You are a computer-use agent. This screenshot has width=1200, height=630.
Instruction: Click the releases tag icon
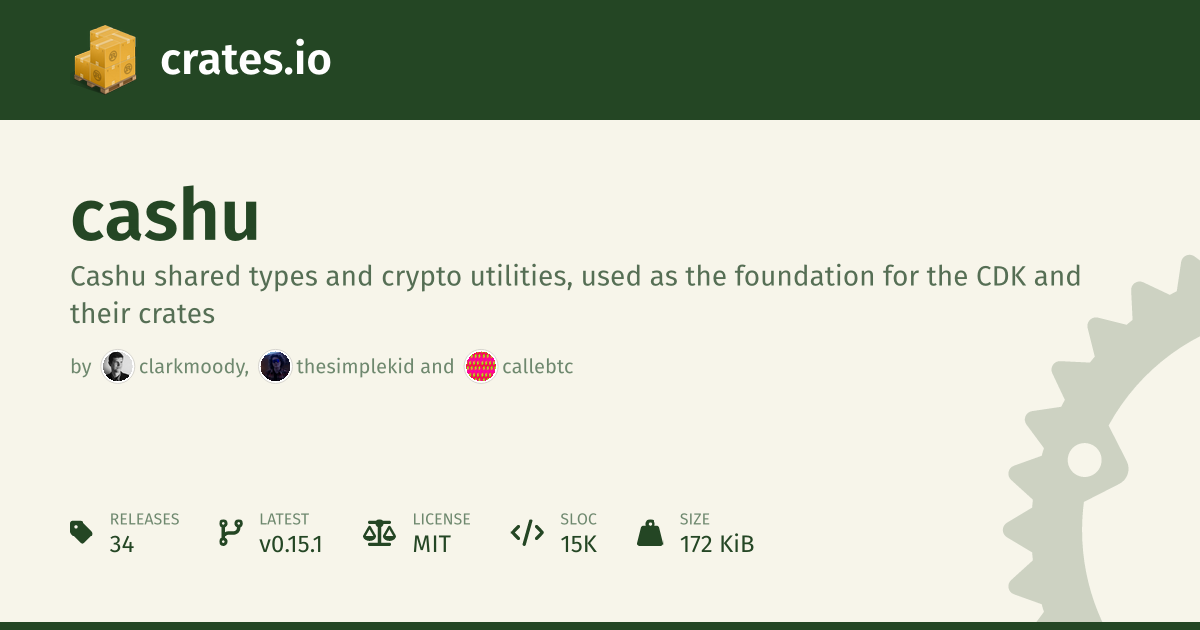pyautogui.click(x=81, y=532)
